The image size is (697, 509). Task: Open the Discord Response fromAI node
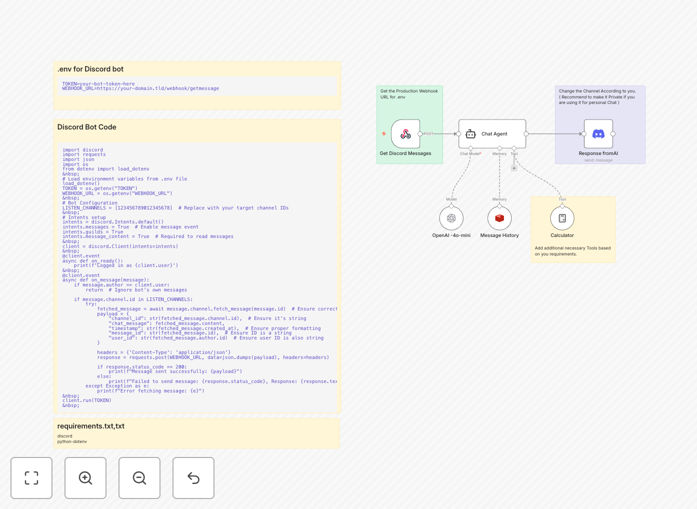coord(598,133)
